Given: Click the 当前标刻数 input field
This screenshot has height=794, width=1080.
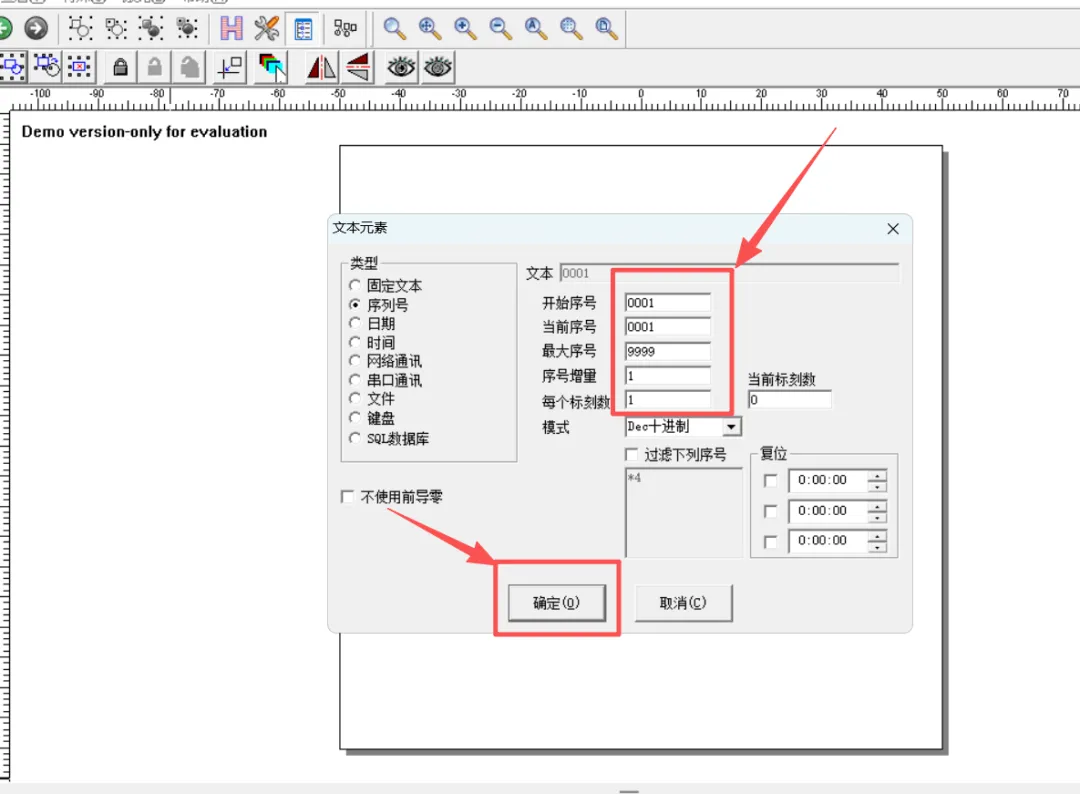Looking at the screenshot, I should click(789, 400).
